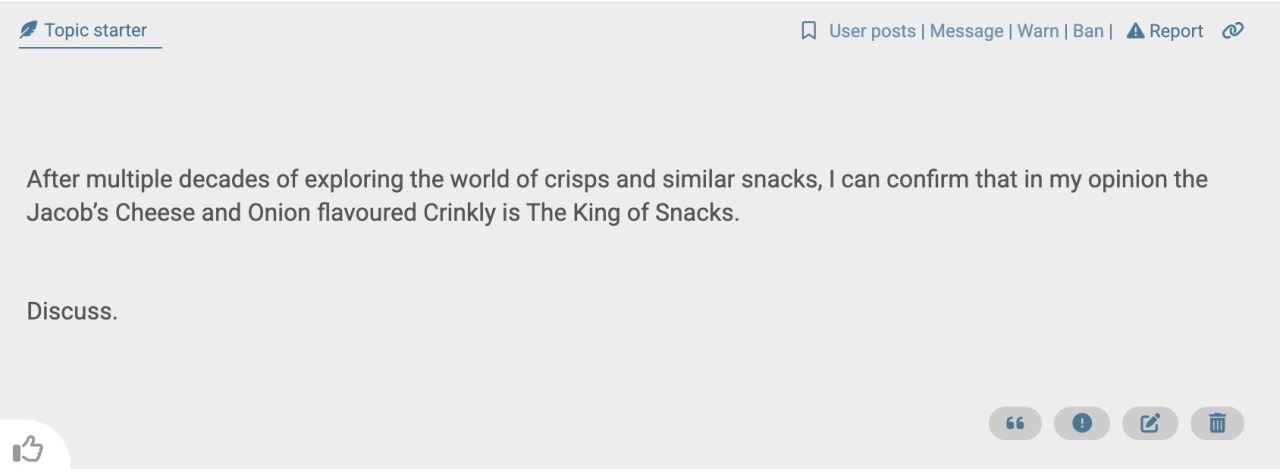The image size is (1280, 475).
Task: Click the Ban user link
Action: click(1088, 31)
